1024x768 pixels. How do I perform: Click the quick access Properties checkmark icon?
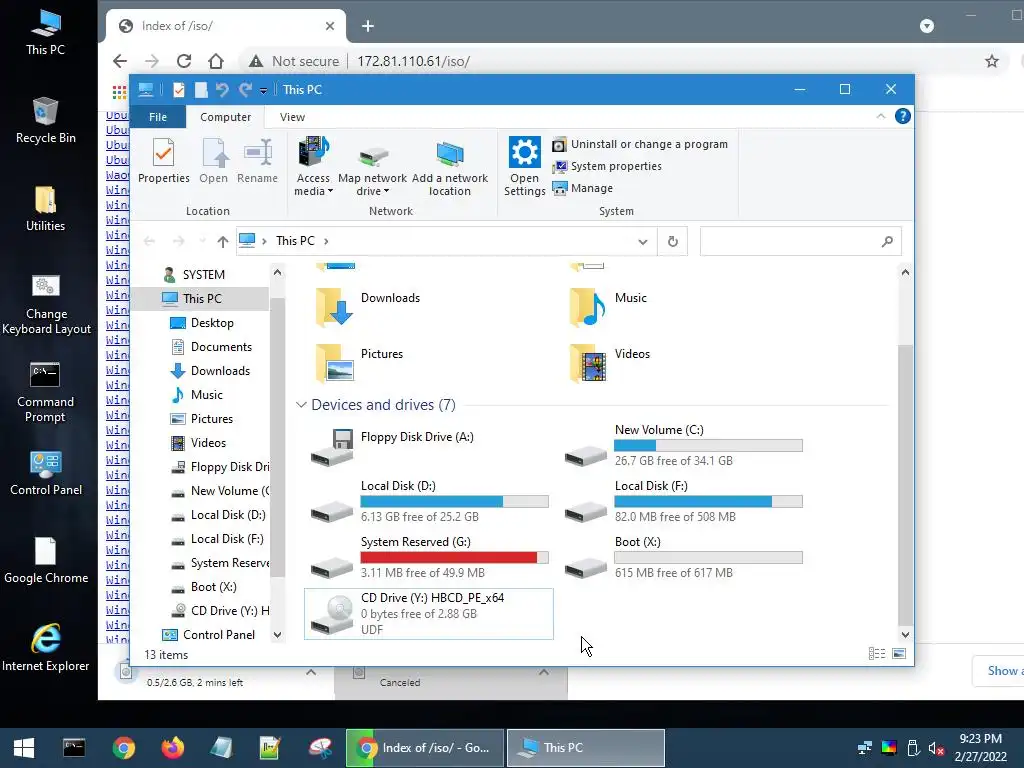pos(178,89)
